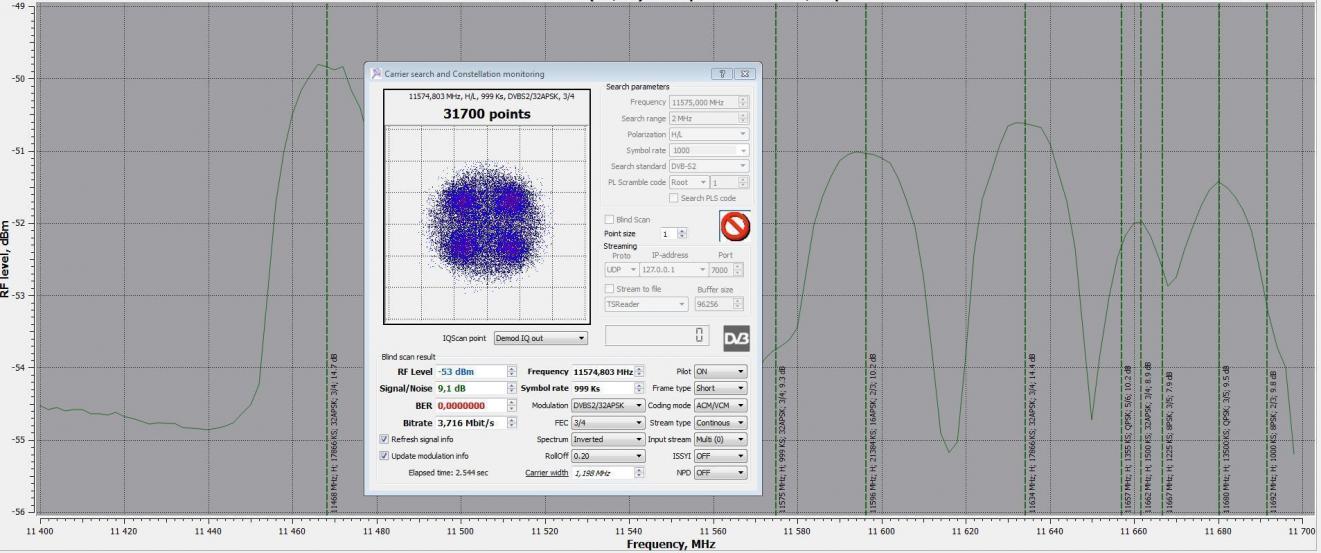Click the BER value stepper arrows
The height and width of the screenshot is (553, 1321).
[512, 405]
